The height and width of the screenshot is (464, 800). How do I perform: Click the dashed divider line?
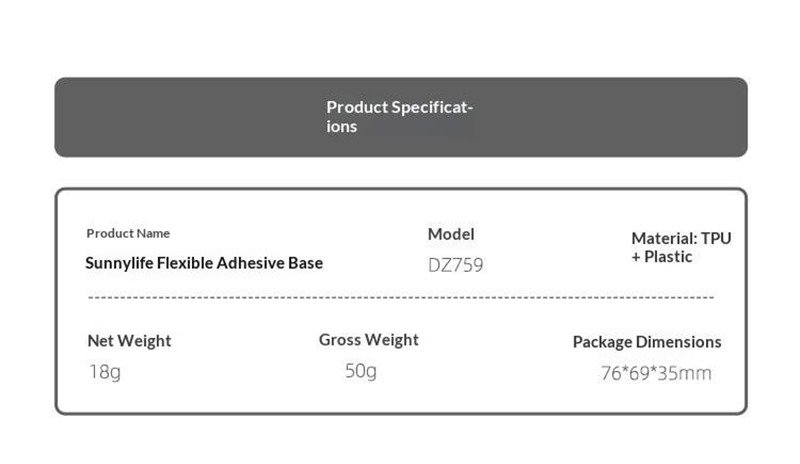(x=400, y=298)
